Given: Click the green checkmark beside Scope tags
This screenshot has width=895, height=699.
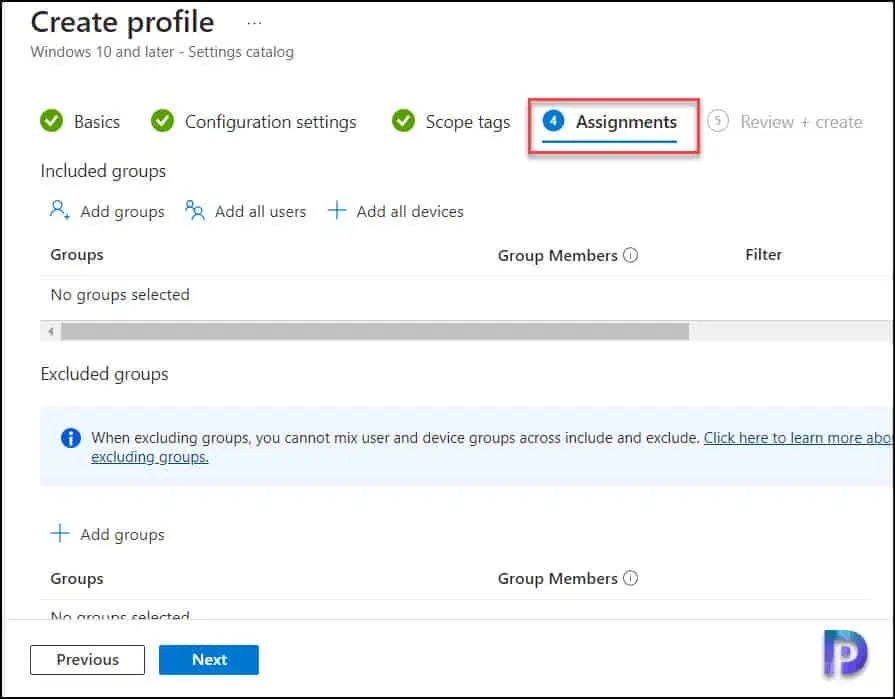Looking at the screenshot, I should [x=403, y=121].
